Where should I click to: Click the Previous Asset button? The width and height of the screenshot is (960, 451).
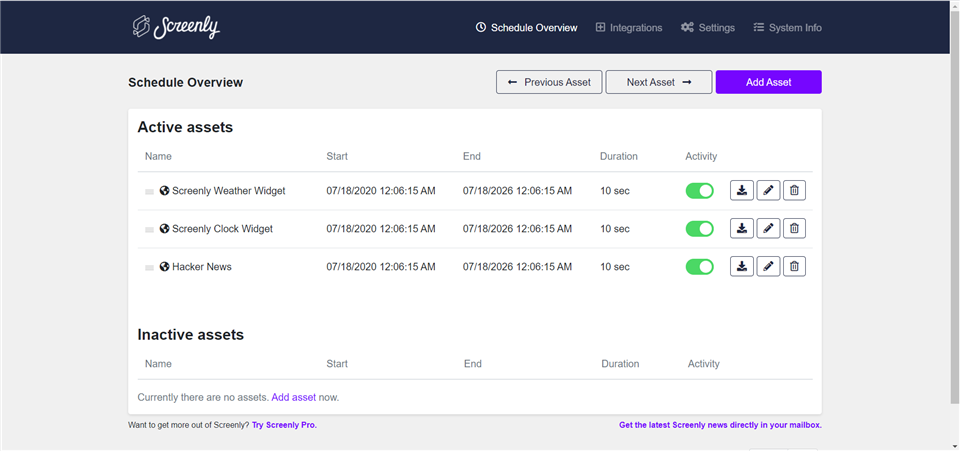549,82
